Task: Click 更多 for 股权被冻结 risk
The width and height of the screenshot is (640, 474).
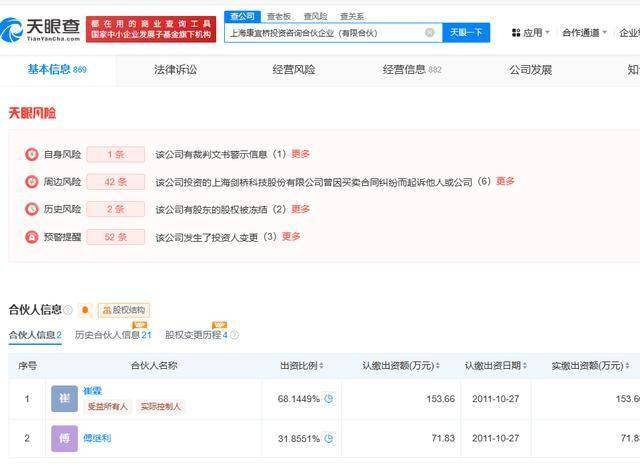Action: click(300, 209)
